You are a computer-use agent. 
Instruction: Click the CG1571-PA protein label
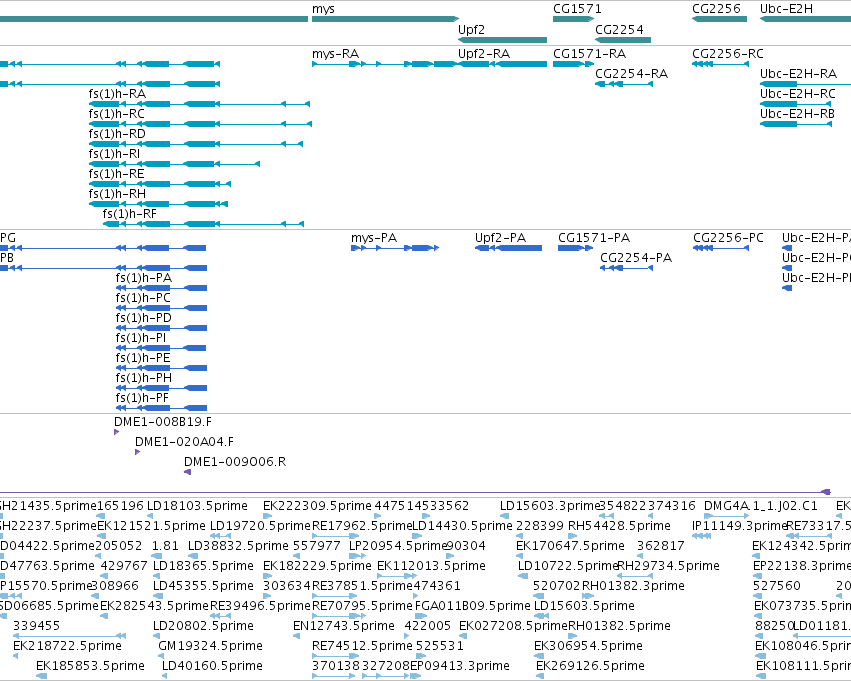594,238
